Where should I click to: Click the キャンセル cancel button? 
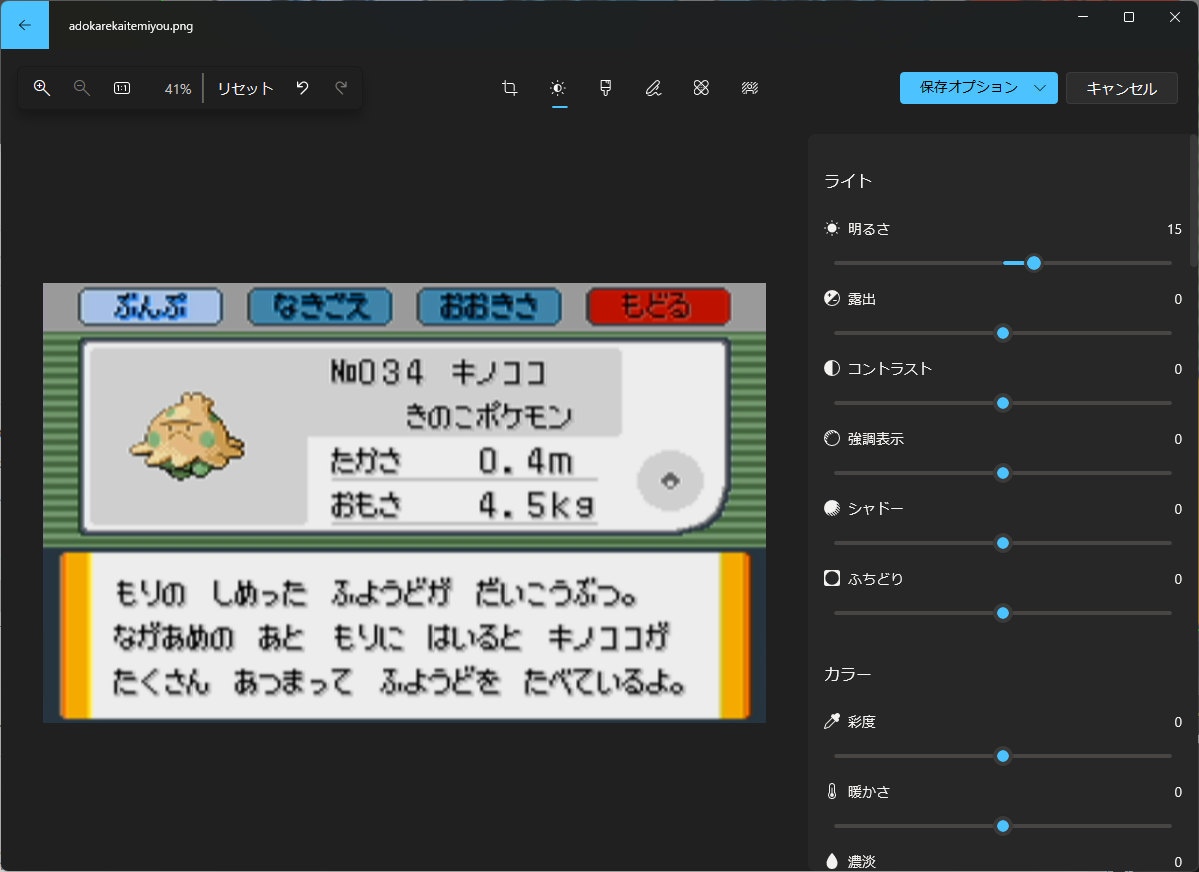1122,89
